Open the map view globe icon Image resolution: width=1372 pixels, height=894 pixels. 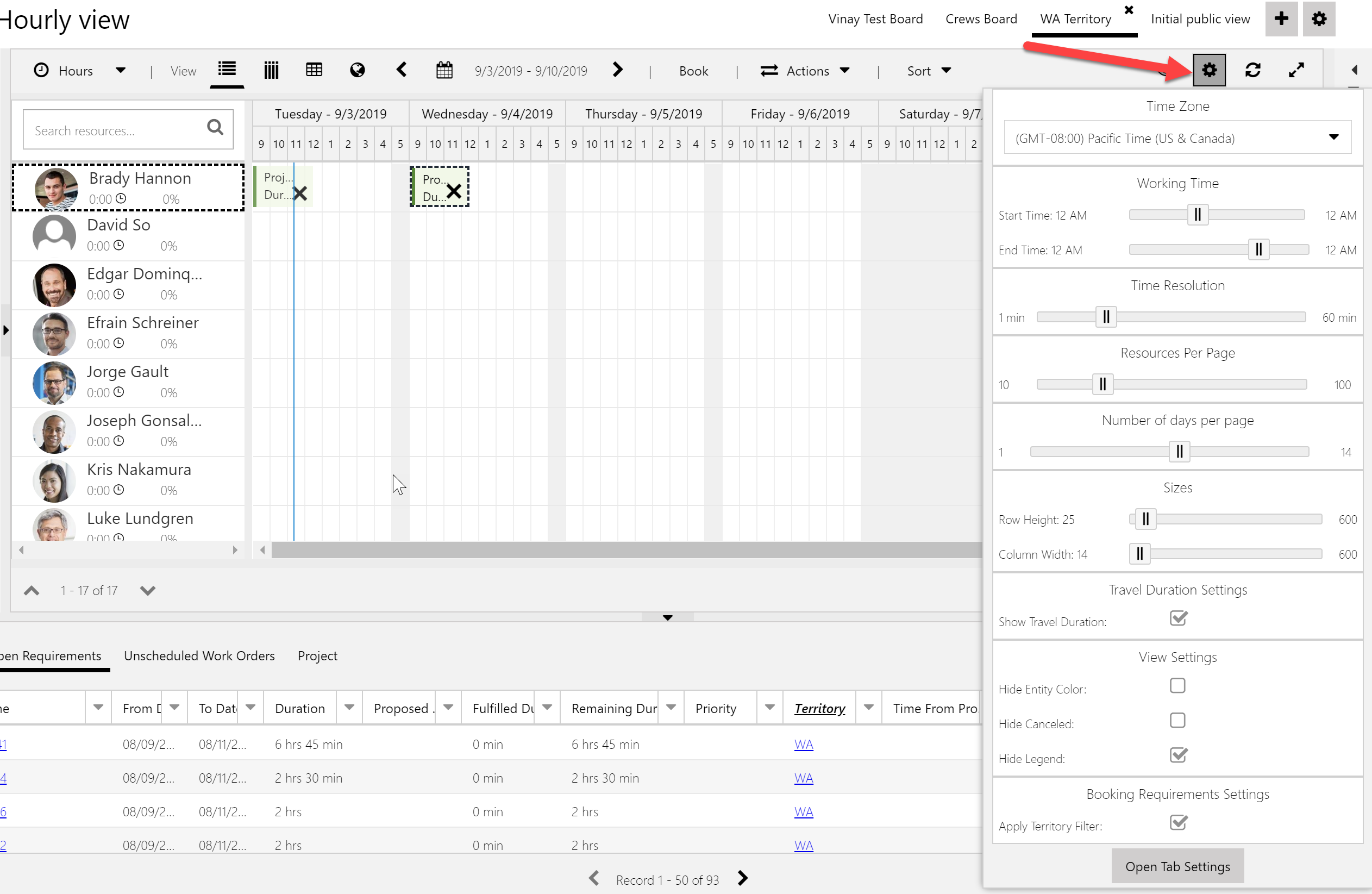pyautogui.click(x=357, y=70)
